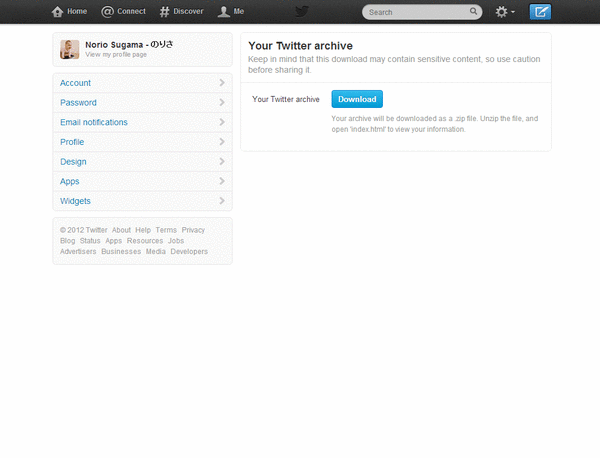Select Apps settings link in sidebar
Viewport: 600px width, 458px height.
pos(70,182)
